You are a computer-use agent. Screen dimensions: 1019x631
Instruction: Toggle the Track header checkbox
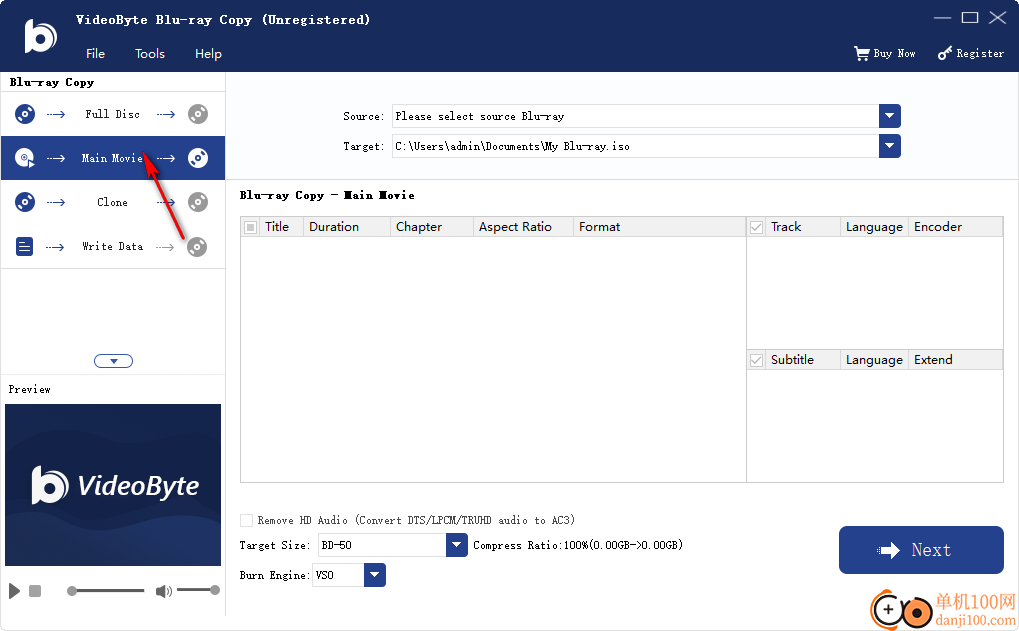point(756,227)
